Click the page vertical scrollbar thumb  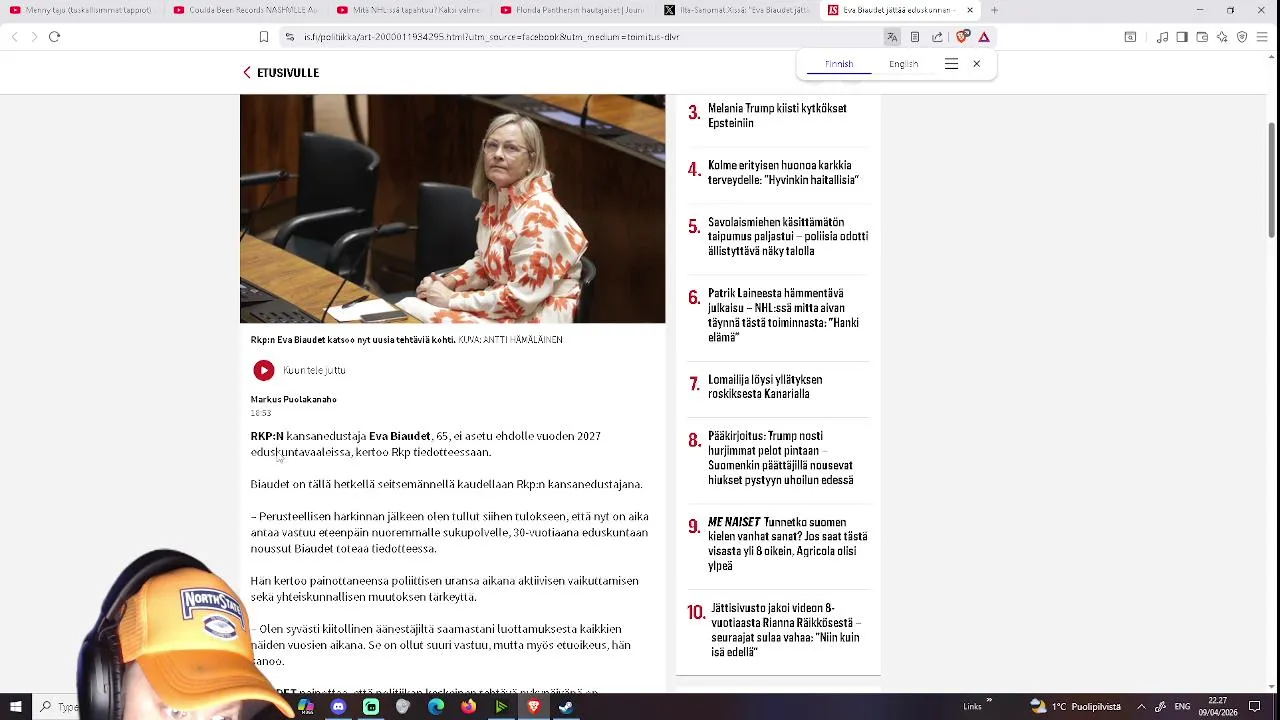coord(1272,180)
